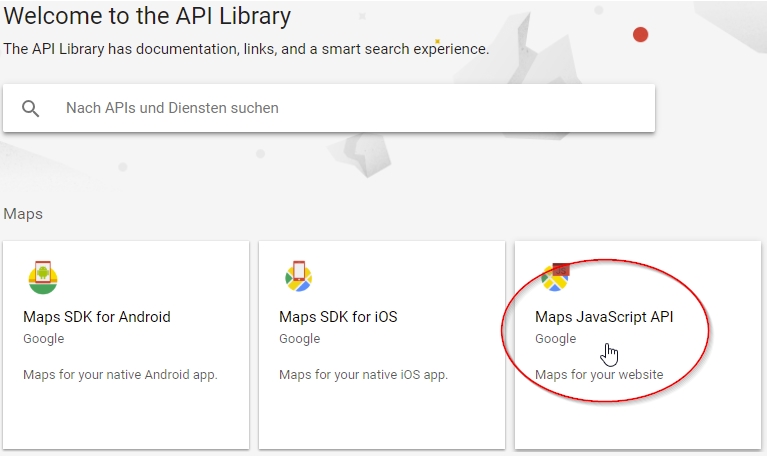
Task: Click 'Maps for your native Android app.' description
Action: pos(120,375)
